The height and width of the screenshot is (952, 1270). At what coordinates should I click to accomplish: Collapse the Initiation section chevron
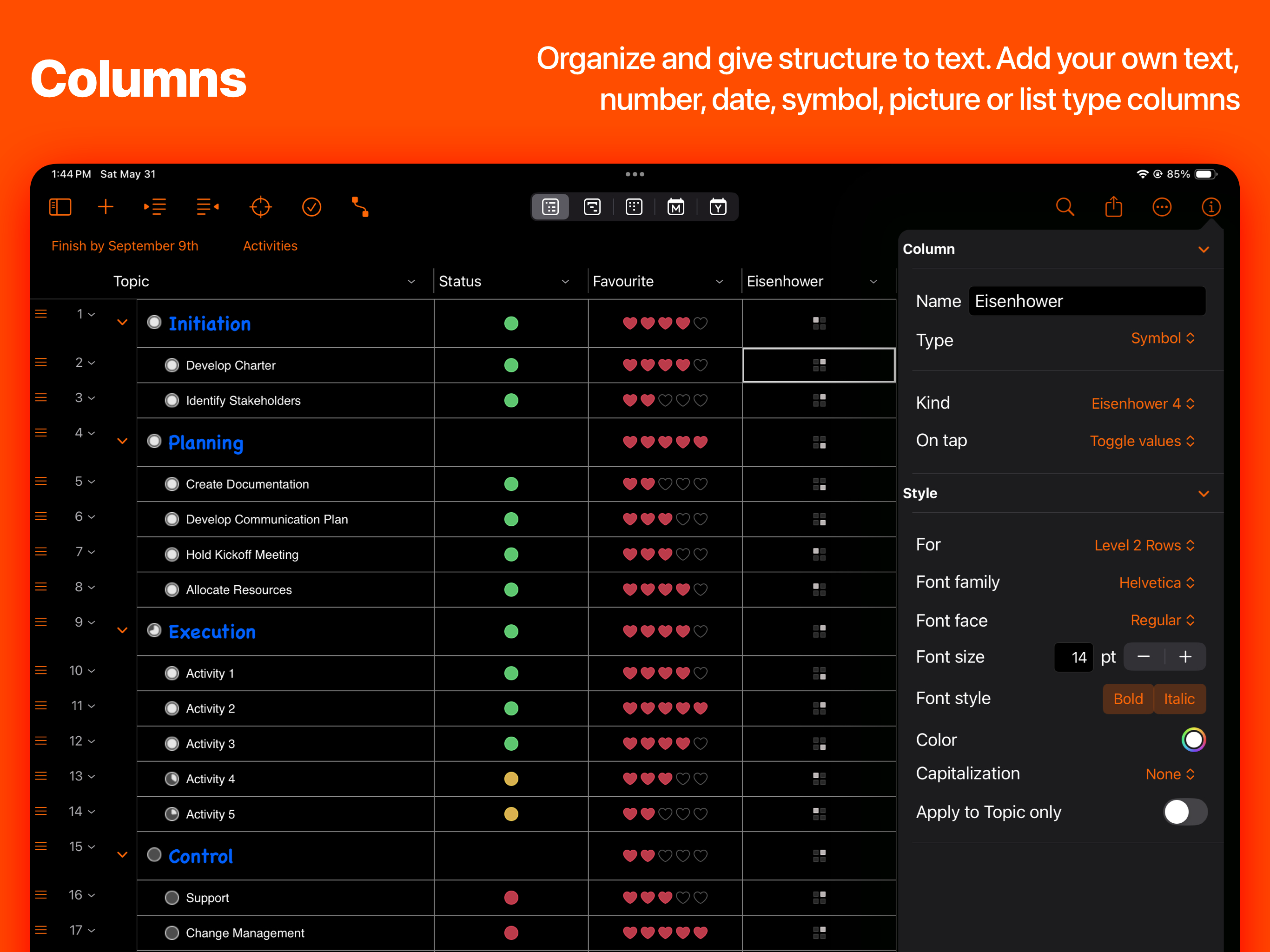click(122, 322)
